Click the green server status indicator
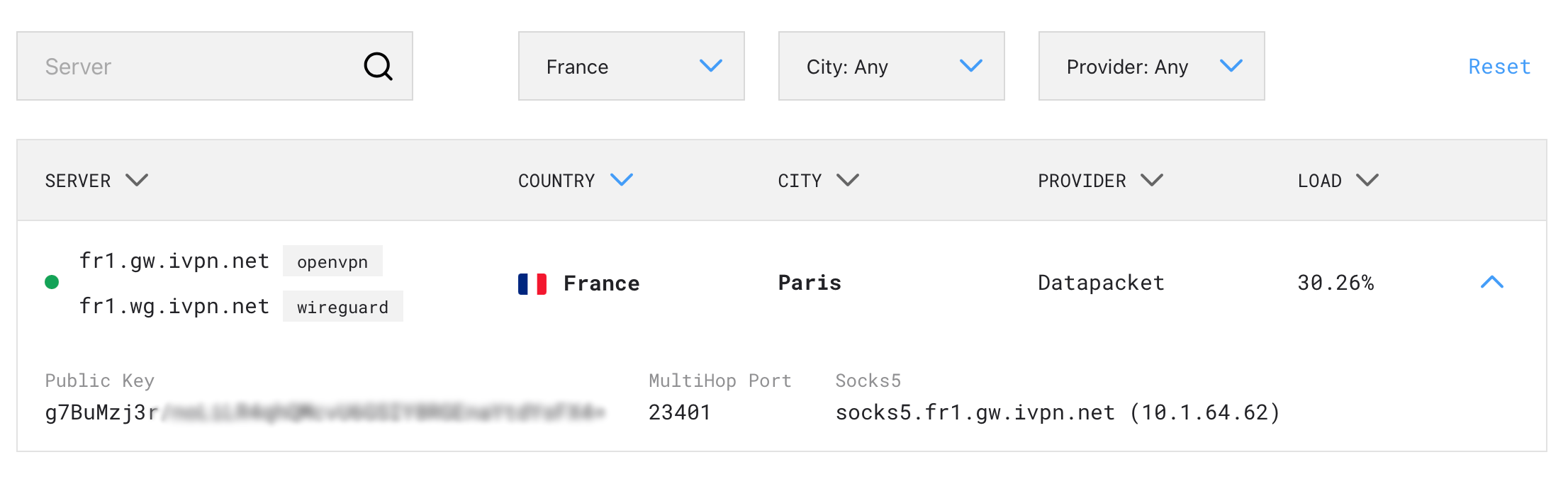This screenshot has height=479, width=1568. click(x=51, y=282)
